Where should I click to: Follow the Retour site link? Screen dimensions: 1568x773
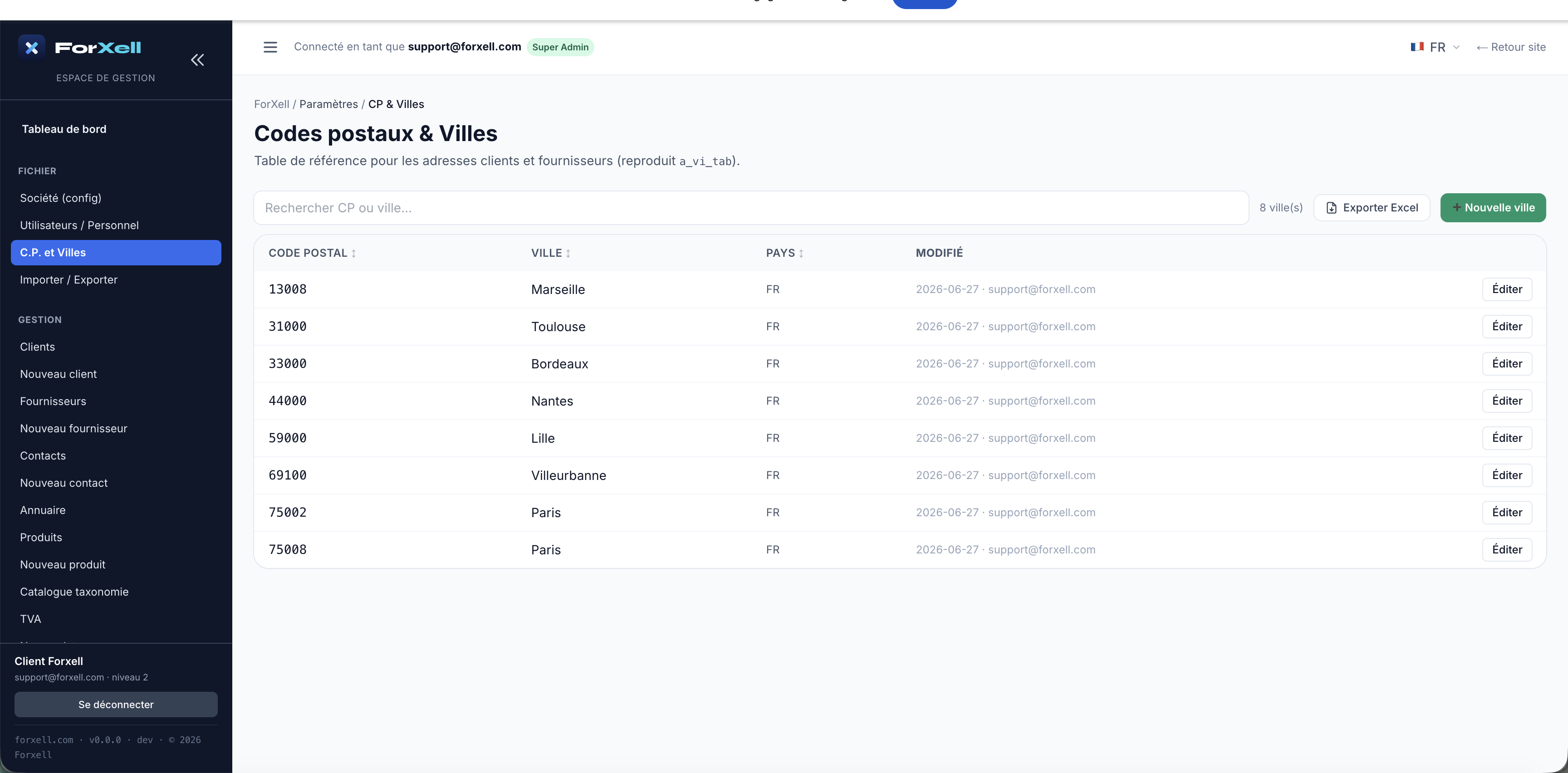1511,47
